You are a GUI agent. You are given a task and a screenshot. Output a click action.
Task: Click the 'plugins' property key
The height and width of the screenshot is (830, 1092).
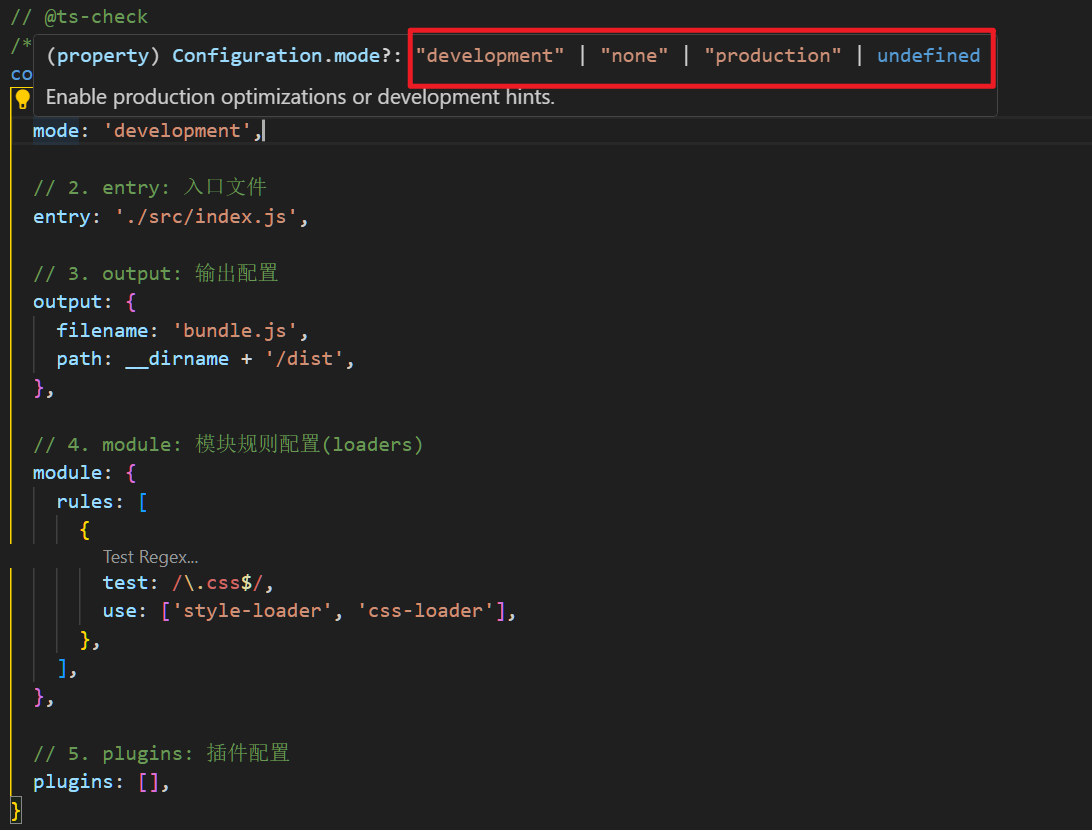pyautogui.click(x=73, y=783)
